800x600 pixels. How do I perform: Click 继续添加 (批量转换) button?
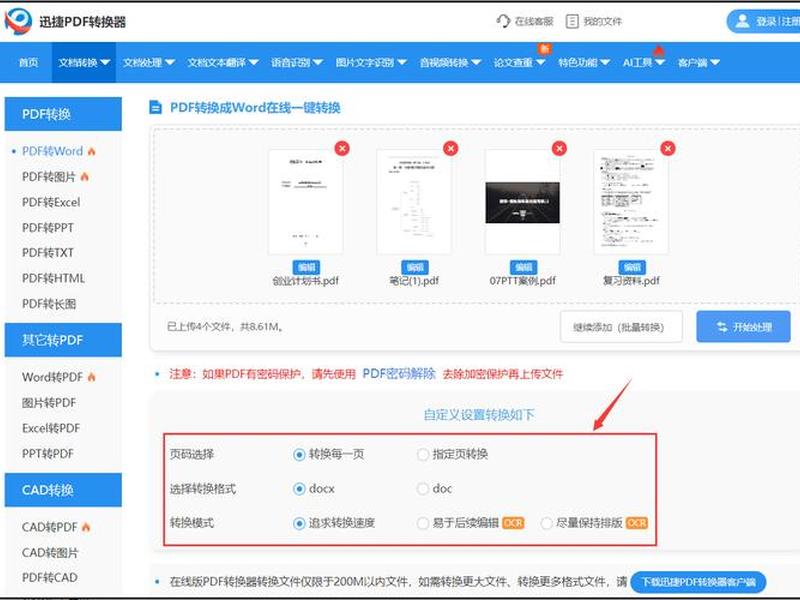[621, 327]
